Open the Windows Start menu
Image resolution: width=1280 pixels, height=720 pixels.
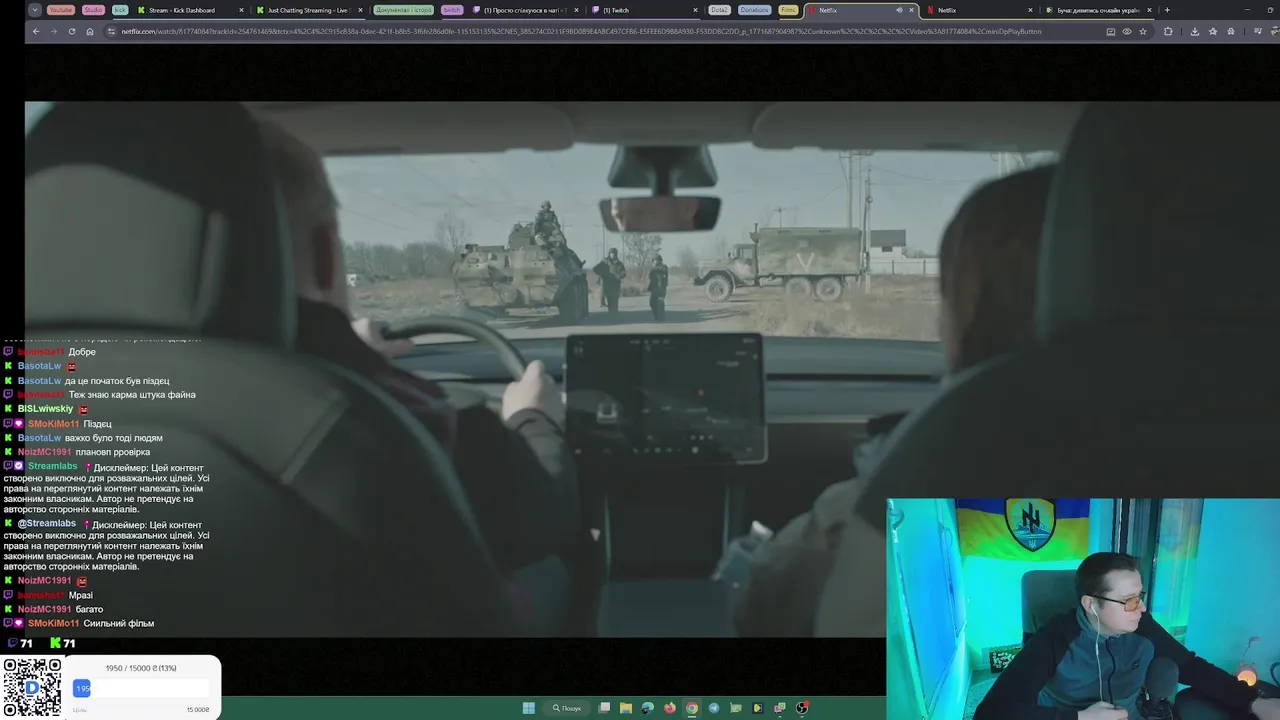[529, 708]
